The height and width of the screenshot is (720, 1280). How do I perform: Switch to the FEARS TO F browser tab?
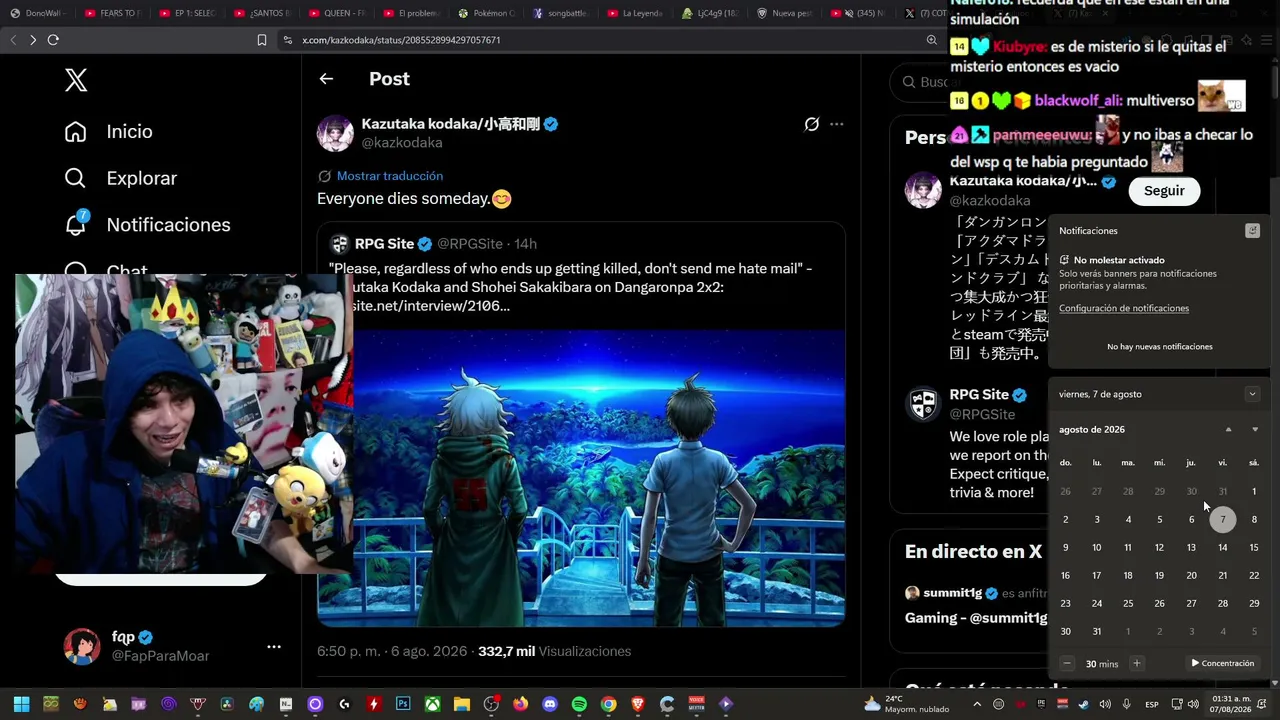coord(113,14)
